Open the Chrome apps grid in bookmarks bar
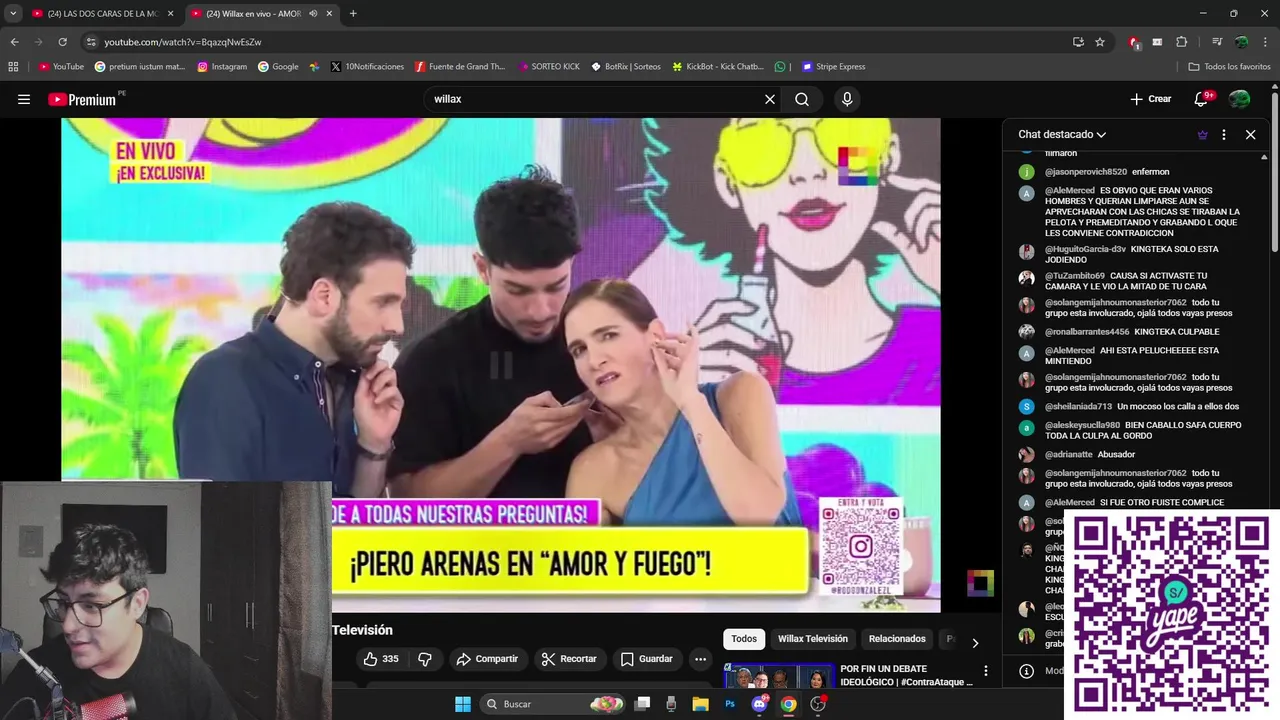The width and height of the screenshot is (1280, 720). coord(13,67)
